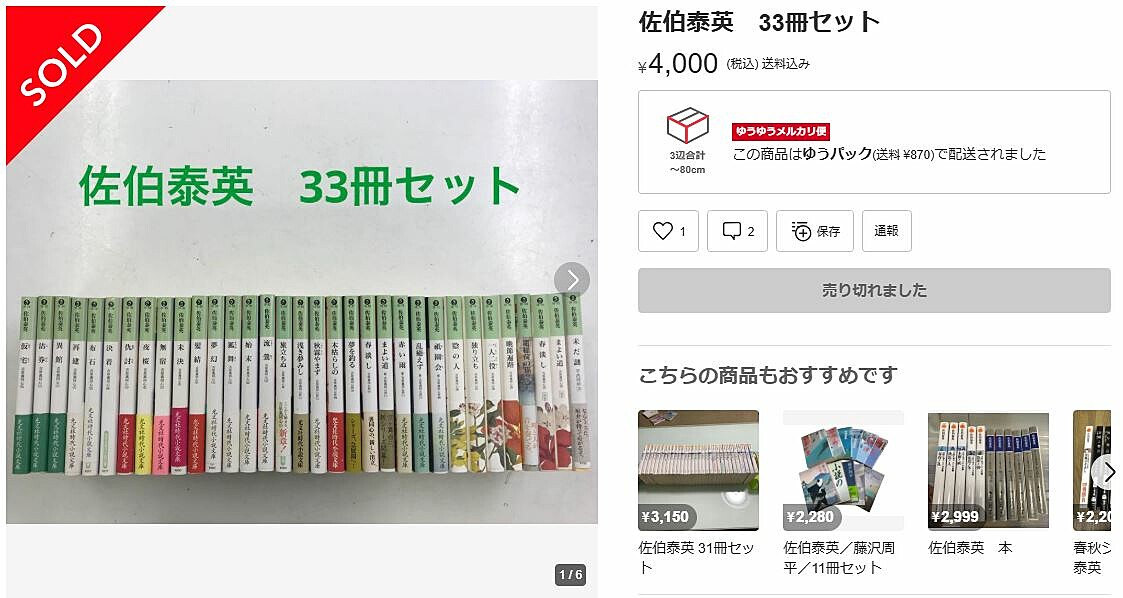
Task: Click the ¥3,150 price label
Action: pos(665,516)
